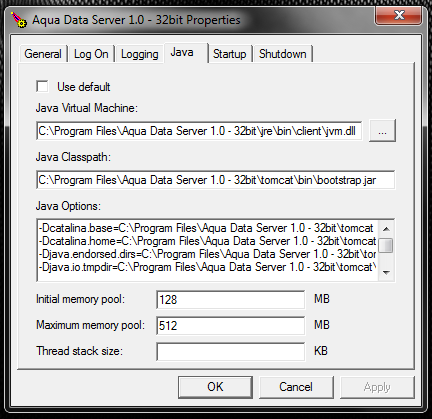432x419 pixels.
Task: Switch to the Logging tab
Action: click(139, 54)
